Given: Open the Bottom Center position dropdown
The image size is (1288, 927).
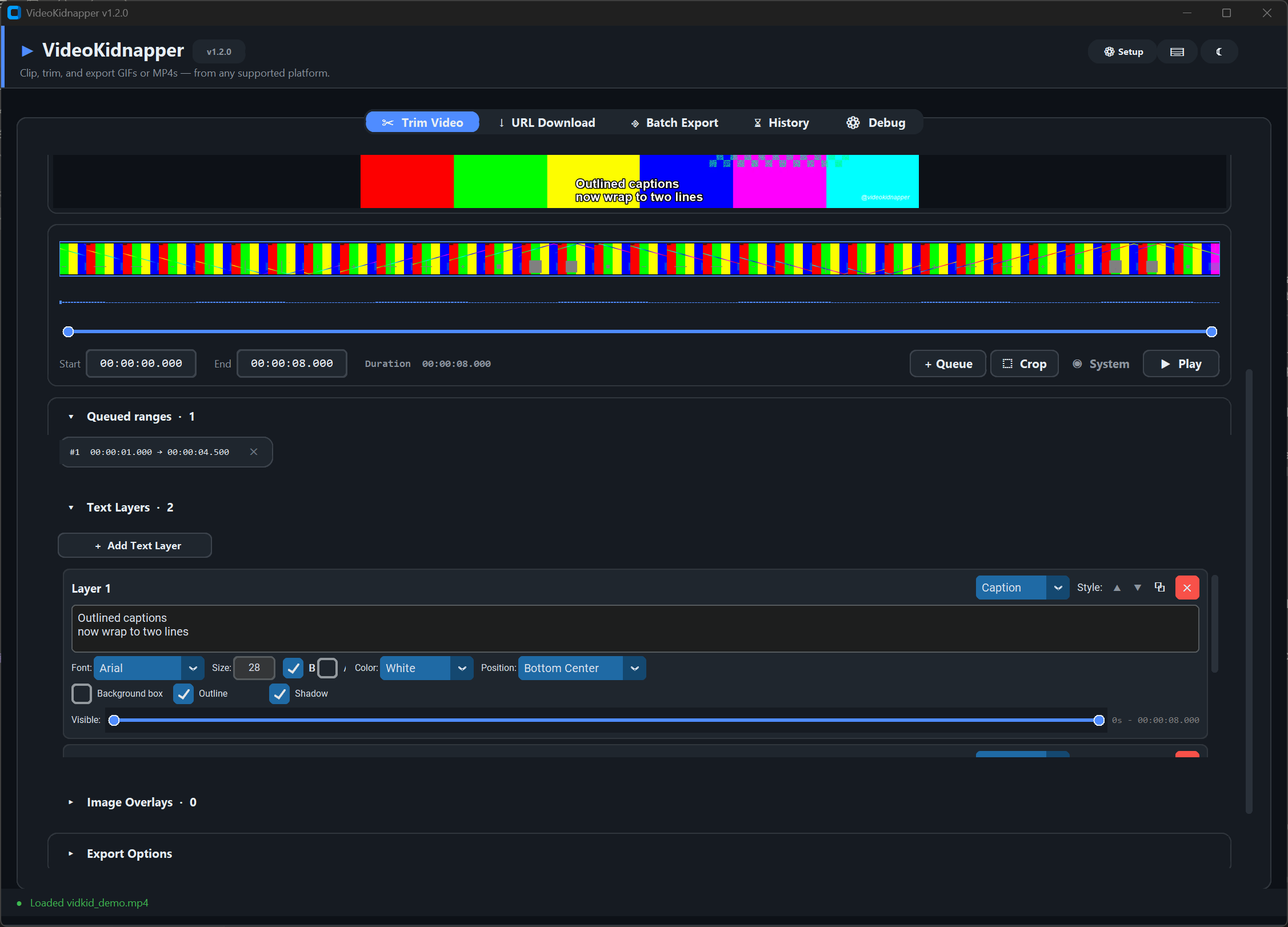Looking at the screenshot, I should pos(582,668).
